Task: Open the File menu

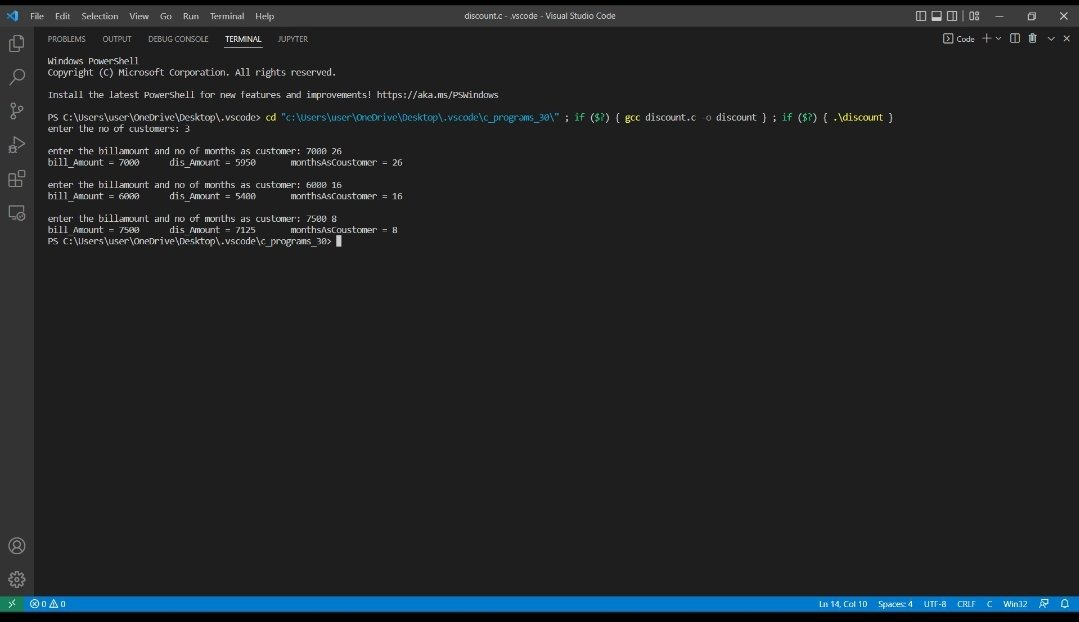Action: 37,16
